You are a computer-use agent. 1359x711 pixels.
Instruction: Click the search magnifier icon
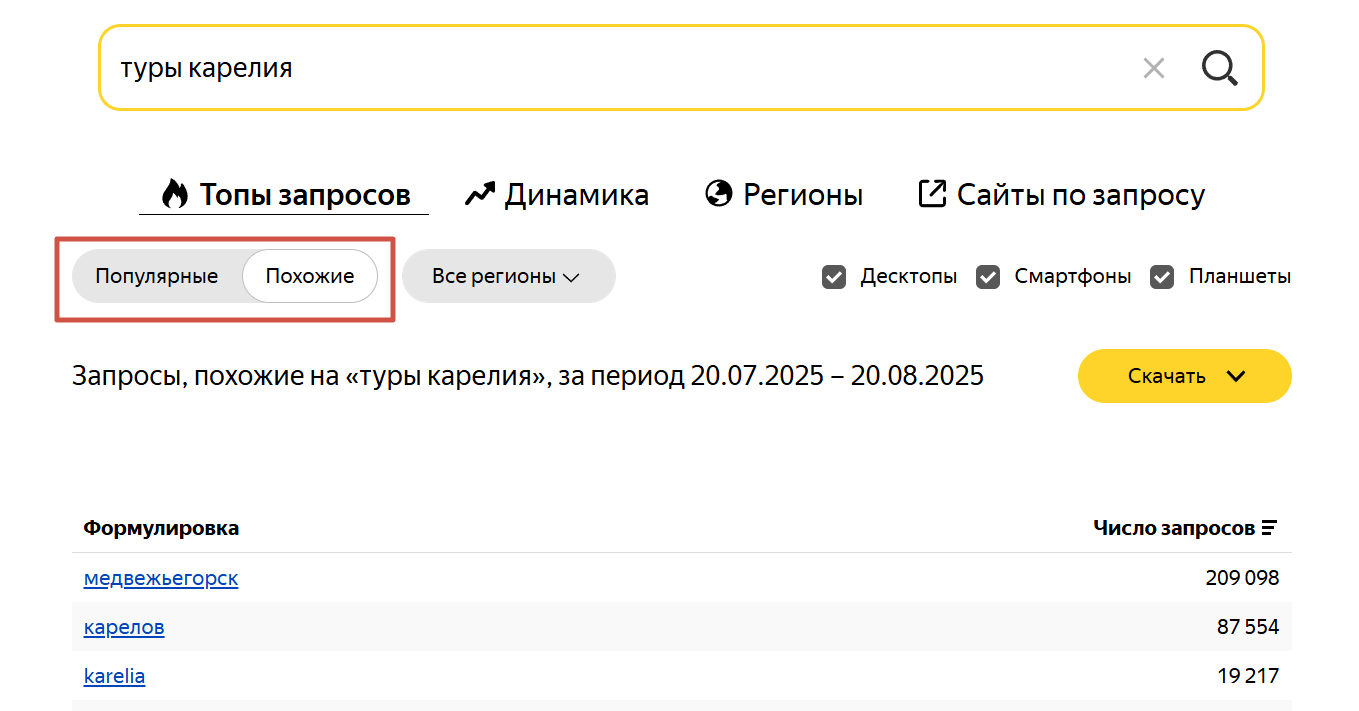(x=1219, y=68)
